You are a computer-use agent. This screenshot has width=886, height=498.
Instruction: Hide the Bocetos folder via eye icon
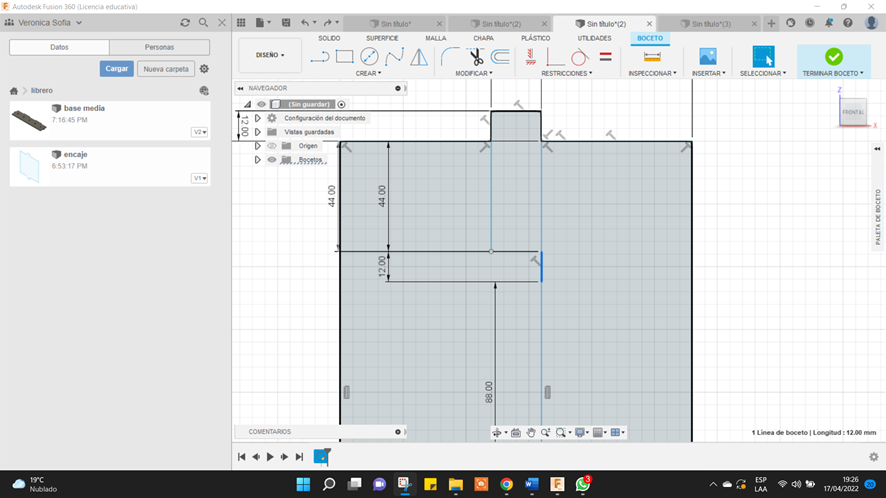(x=272, y=160)
